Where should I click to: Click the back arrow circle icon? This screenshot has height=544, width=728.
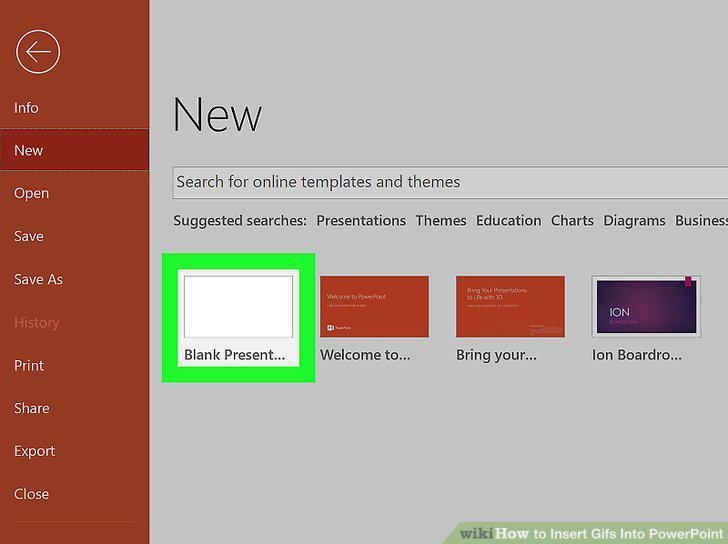click(x=38, y=52)
